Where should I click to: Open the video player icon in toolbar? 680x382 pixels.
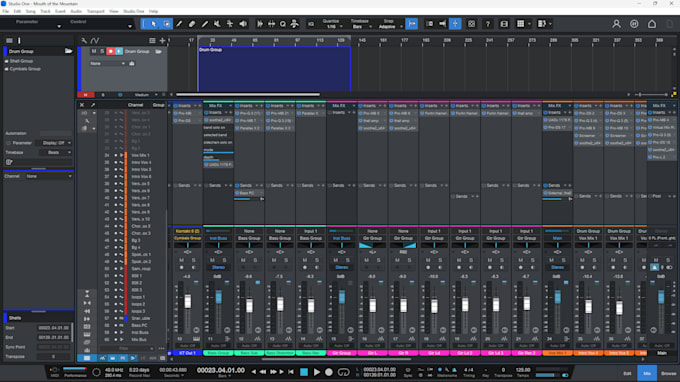504,24
